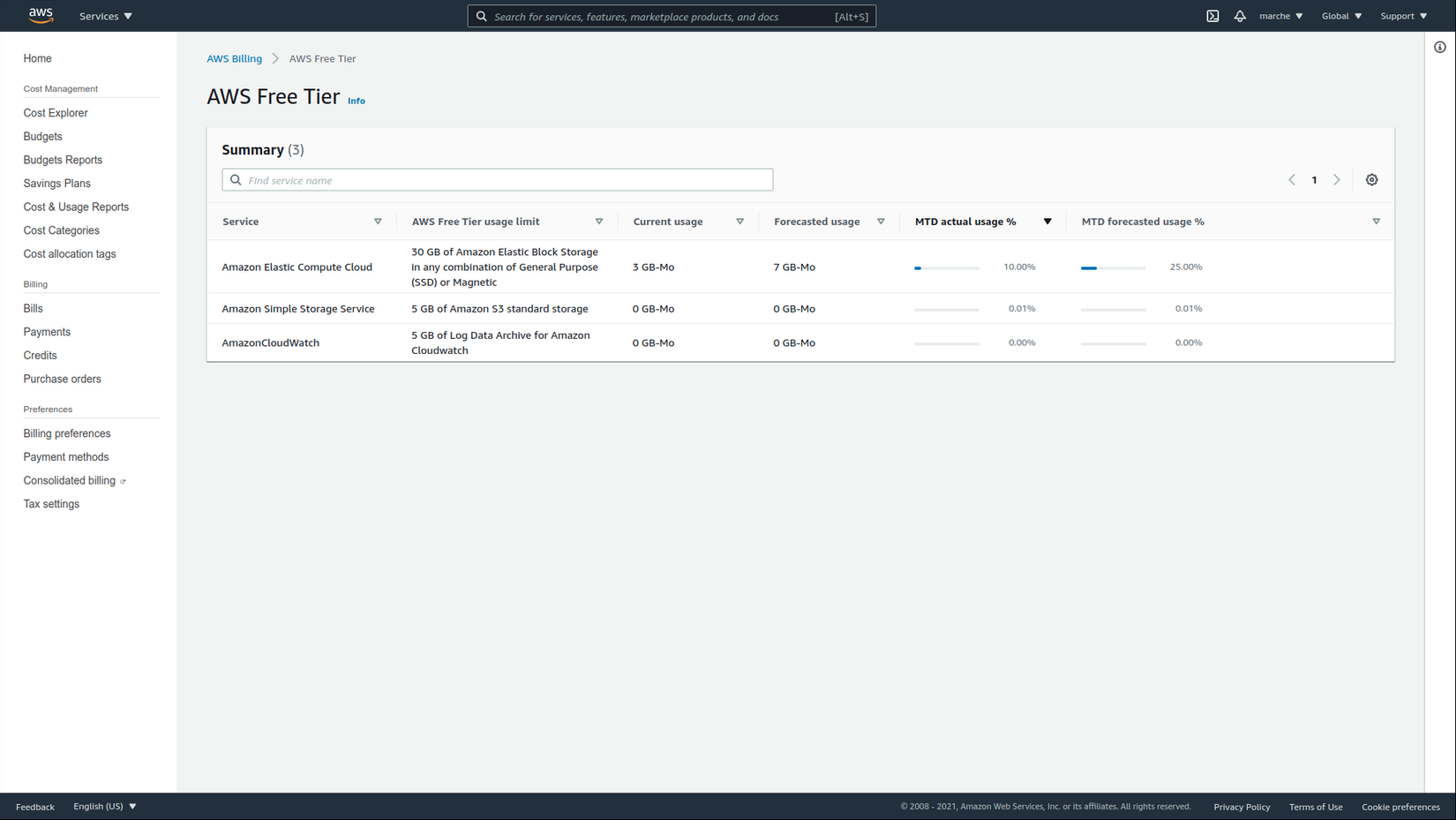Viewport: 1456px width, 820px height.
Task: Open the Privacy Policy link
Action: click(1242, 807)
